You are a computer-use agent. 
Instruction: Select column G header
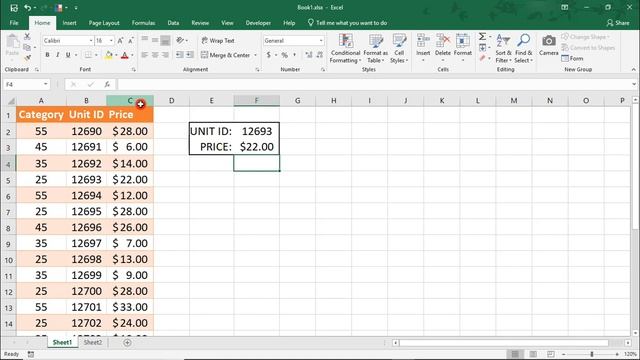click(x=298, y=100)
